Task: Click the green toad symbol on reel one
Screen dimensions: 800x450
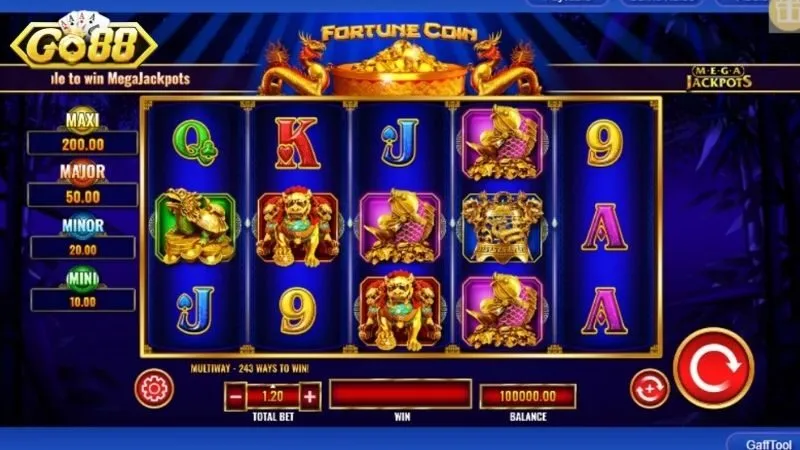Action: point(195,226)
